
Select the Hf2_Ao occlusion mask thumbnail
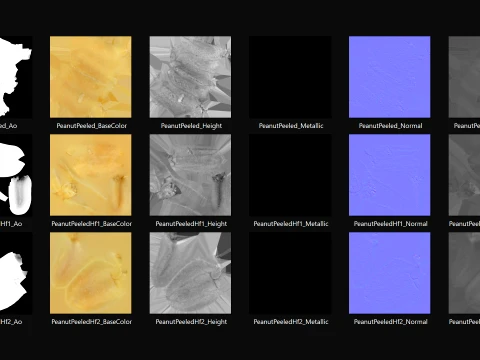pyautogui.click(x=16, y=273)
